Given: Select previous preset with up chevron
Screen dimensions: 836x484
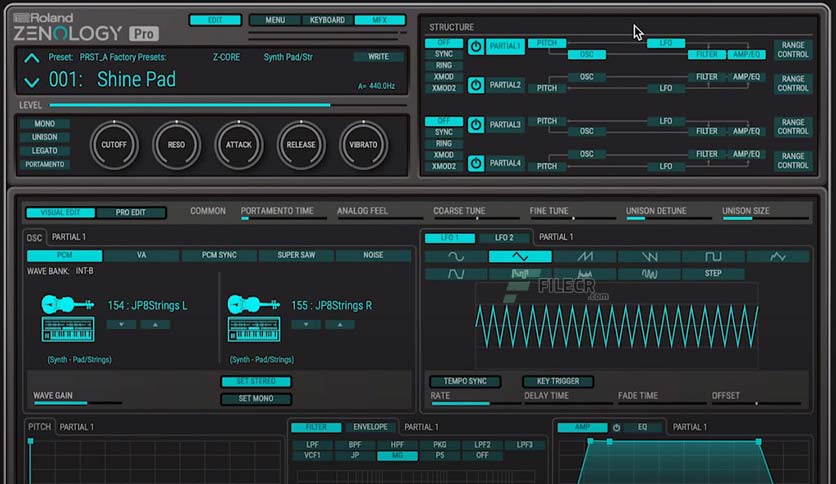Looking at the screenshot, I should coord(31,58).
